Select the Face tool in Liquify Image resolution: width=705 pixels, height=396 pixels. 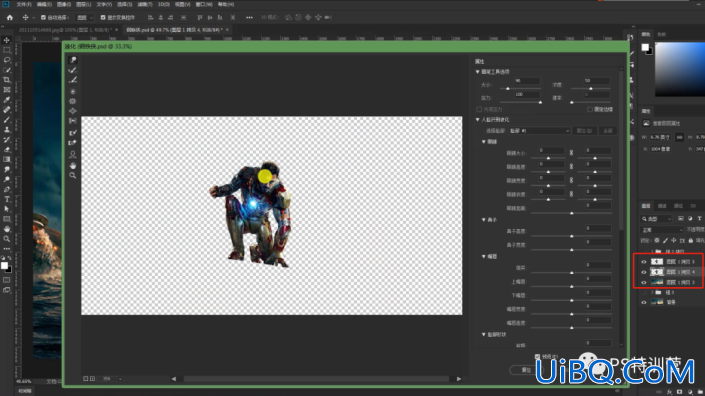pos(73,155)
